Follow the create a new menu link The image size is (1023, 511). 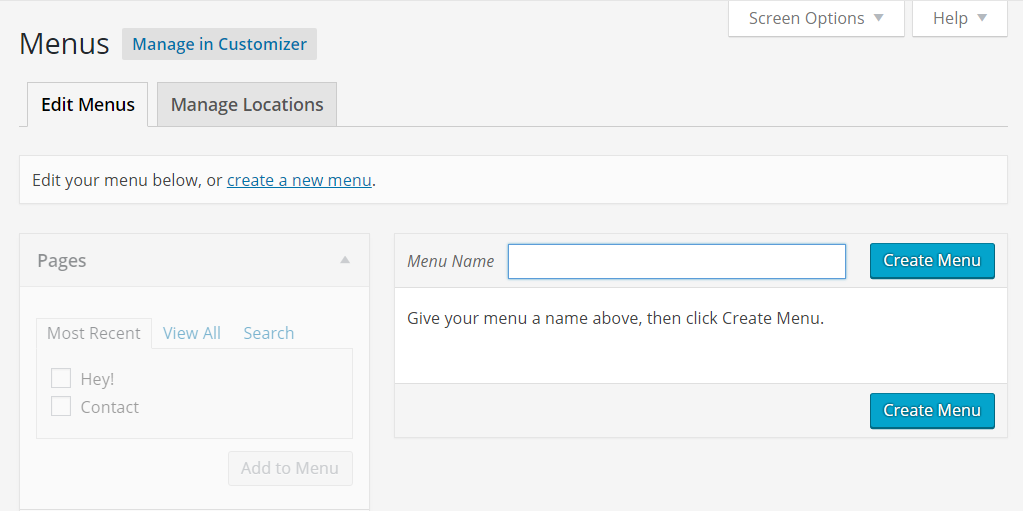coord(299,181)
